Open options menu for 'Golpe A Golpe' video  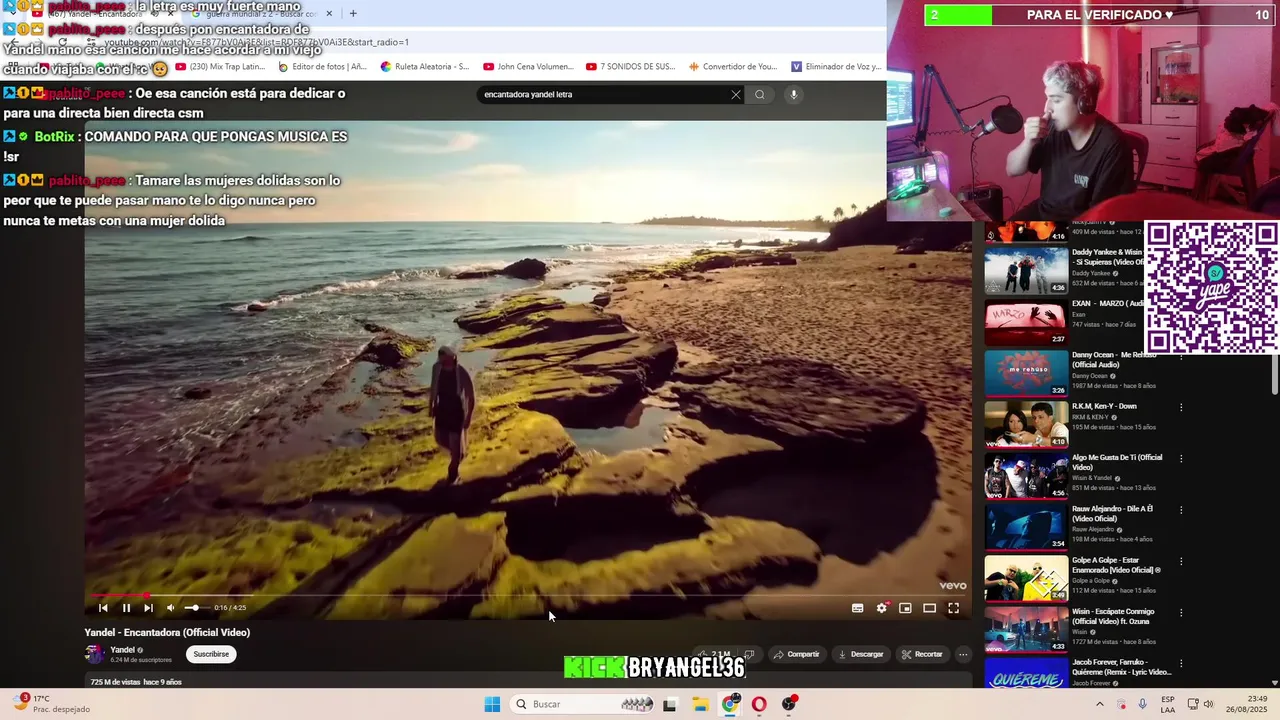click(x=1181, y=561)
